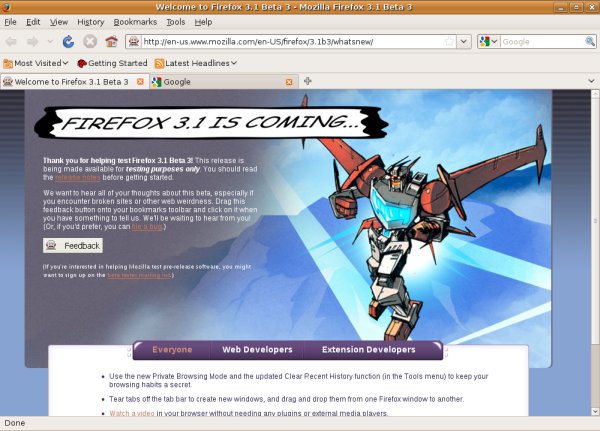
Task: Click the Most Visited folder icon
Action: tap(8, 63)
